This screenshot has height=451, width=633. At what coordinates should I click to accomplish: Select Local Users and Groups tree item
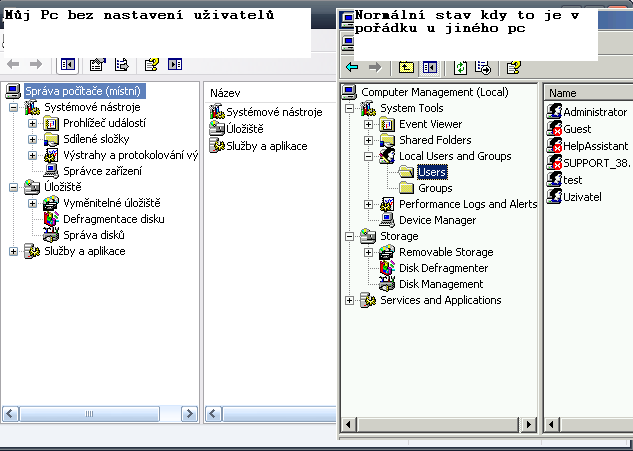click(x=455, y=156)
